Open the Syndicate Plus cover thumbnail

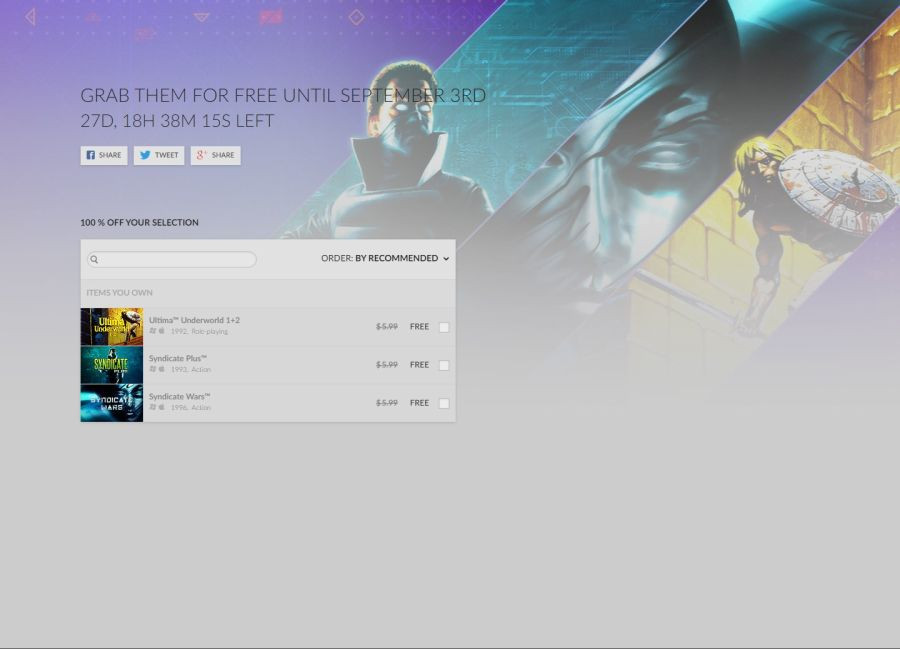click(x=112, y=365)
